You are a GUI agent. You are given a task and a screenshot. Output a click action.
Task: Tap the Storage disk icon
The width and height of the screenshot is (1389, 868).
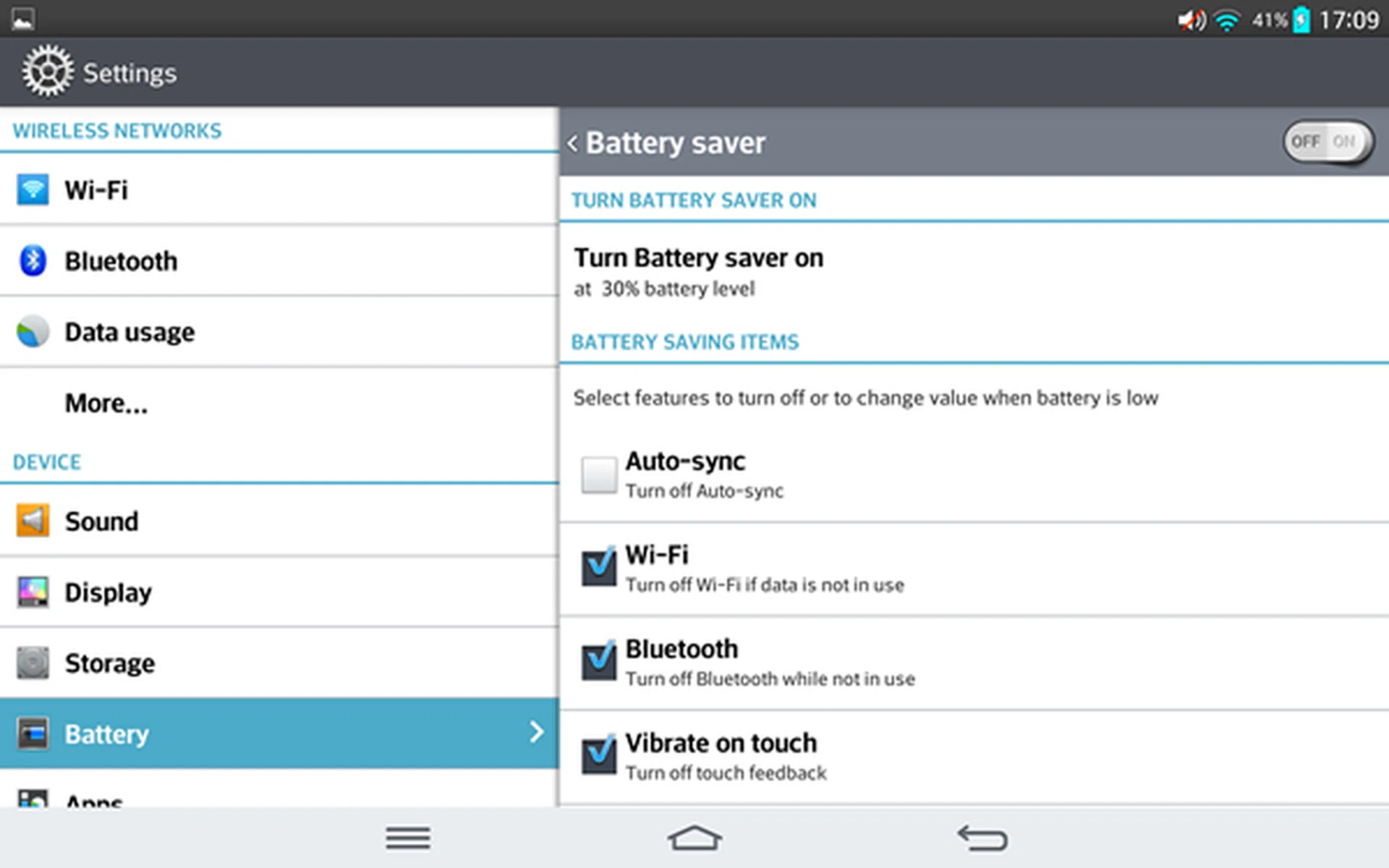(x=33, y=663)
